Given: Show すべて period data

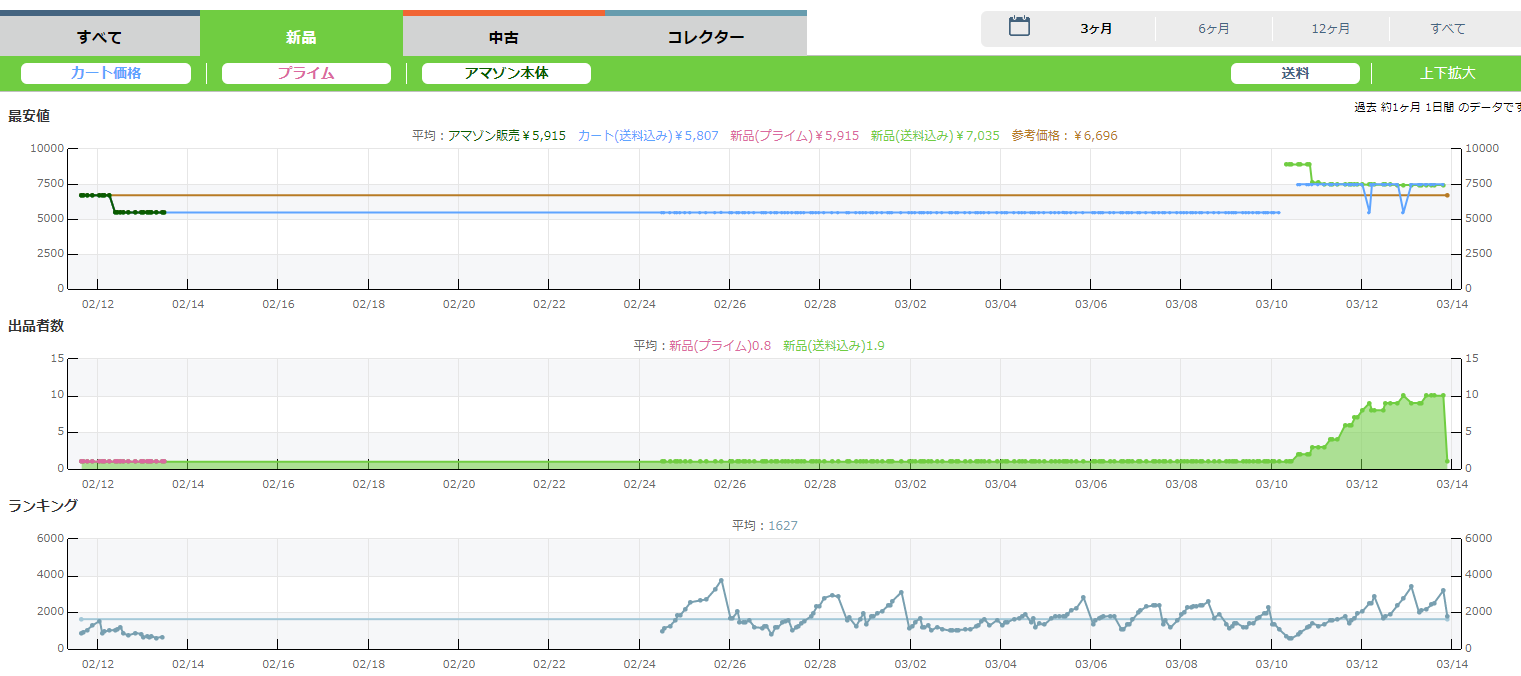Looking at the screenshot, I should tap(1447, 29).
